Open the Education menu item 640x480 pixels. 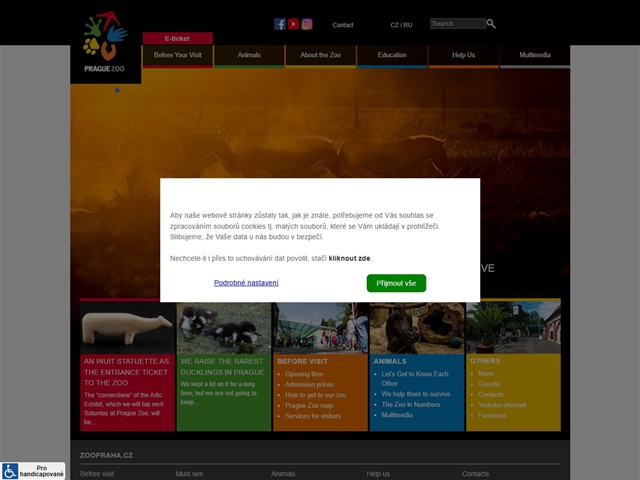click(x=392, y=56)
